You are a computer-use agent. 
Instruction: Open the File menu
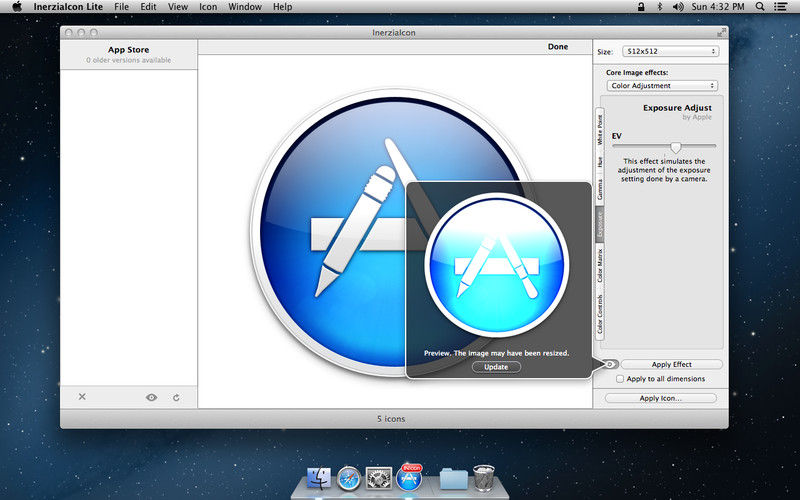(121, 7)
